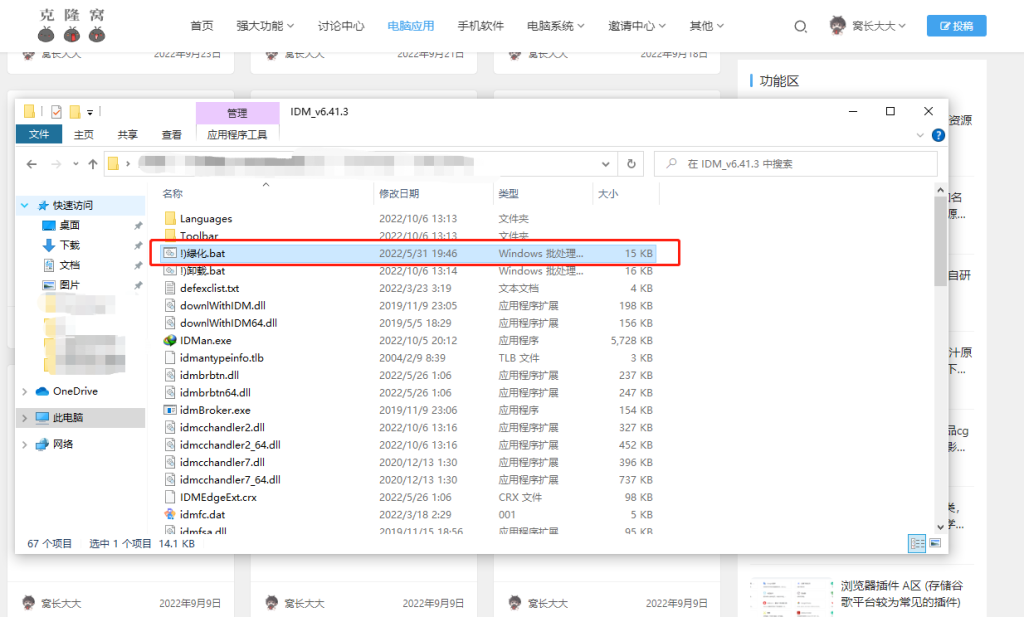The image size is (1024, 617).
Task: Select 网络 in navigation pane
Action: pos(63,444)
